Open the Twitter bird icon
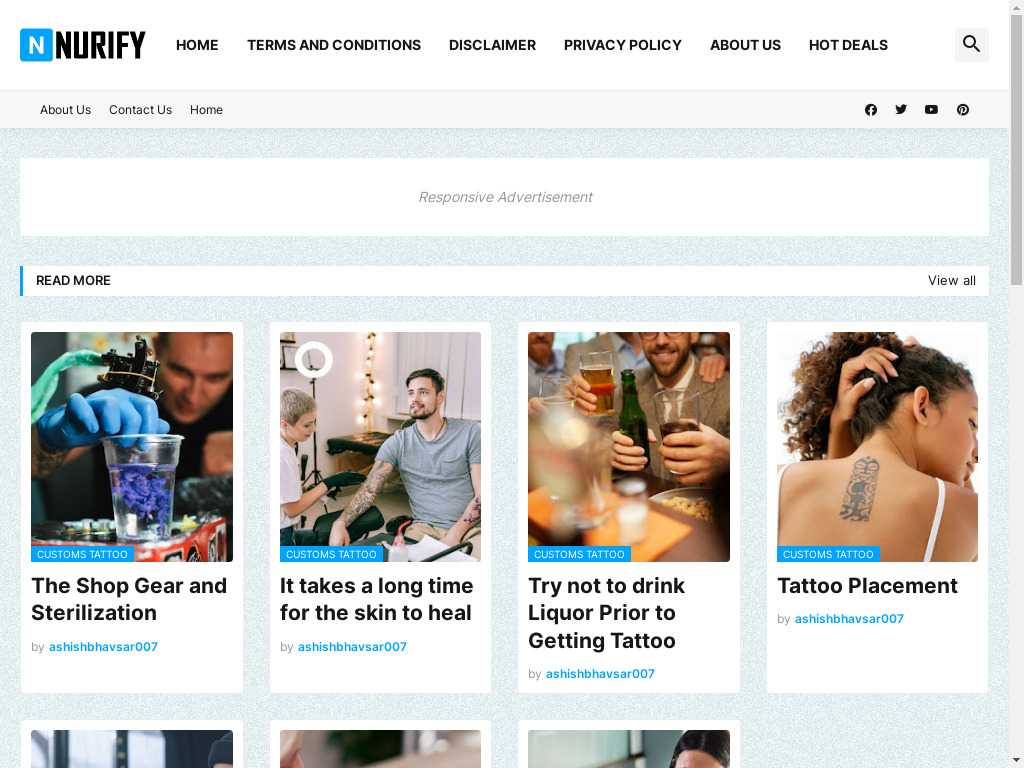1024x768 pixels. [x=901, y=110]
